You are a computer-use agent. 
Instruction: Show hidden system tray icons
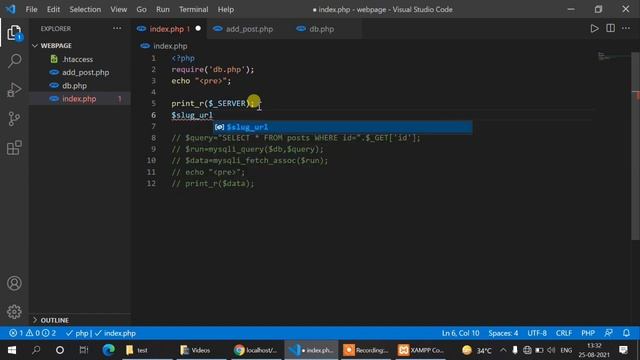pyautogui.click(x=503, y=350)
